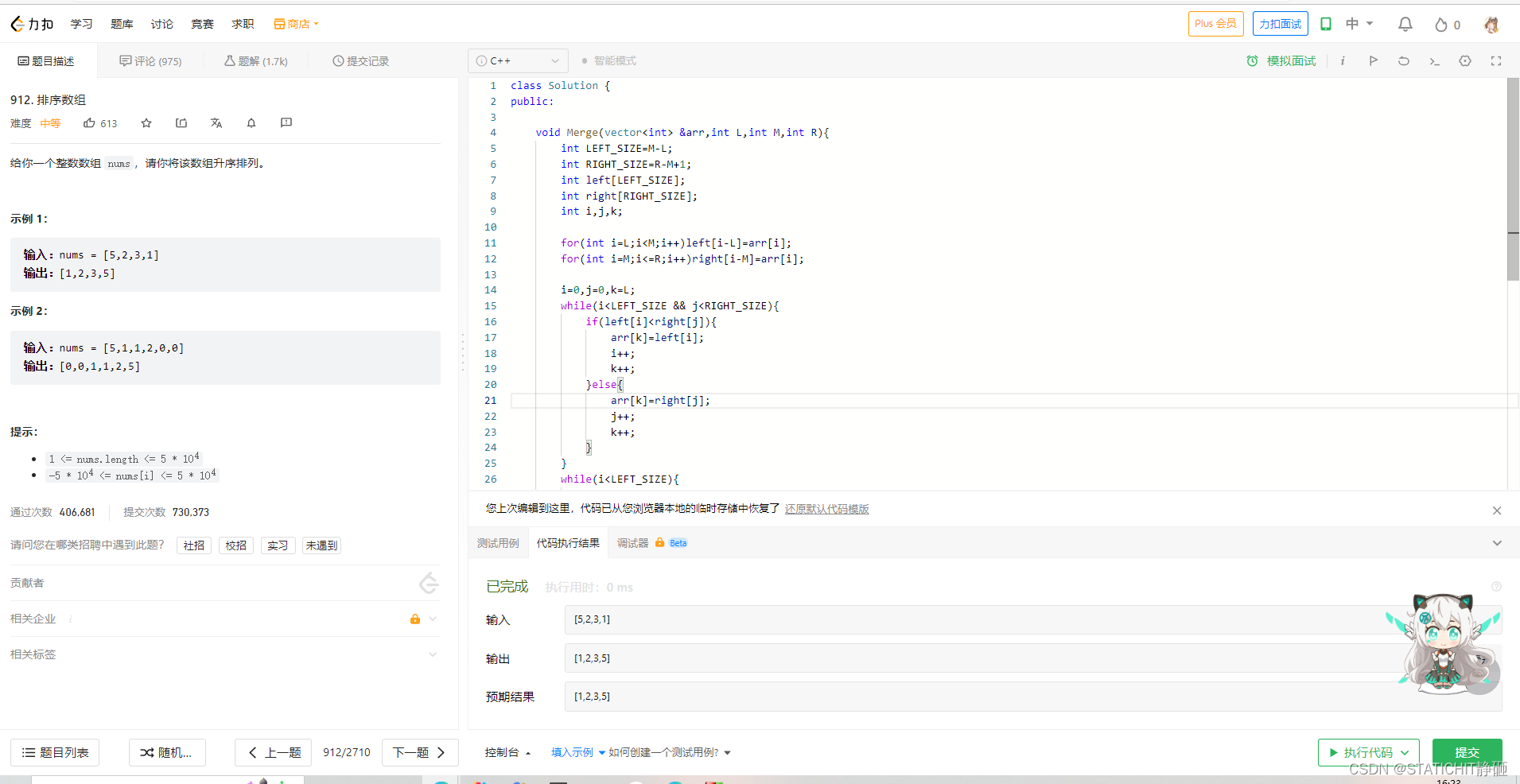Open the terminal shortcut icon in the editor toolbar
The width and height of the screenshot is (1520, 784).
click(x=1434, y=60)
